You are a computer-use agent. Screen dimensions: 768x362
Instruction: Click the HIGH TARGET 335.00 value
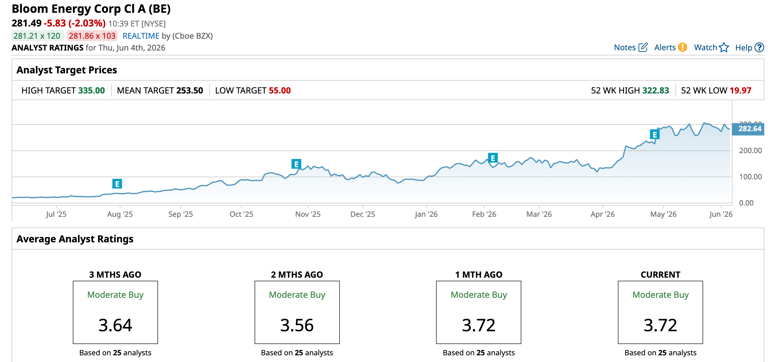pos(92,91)
